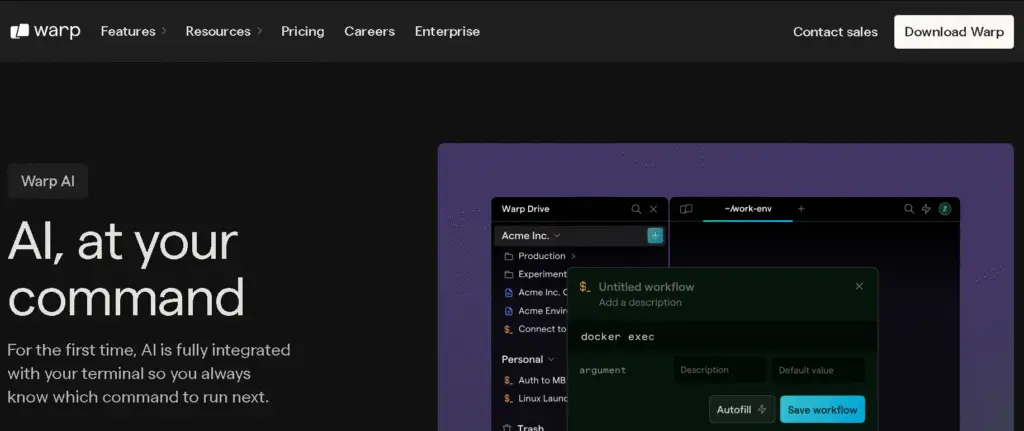Image resolution: width=1024 pixels, height=431 pixels.
Task: Click the Warp logo in the header
Action: [45, 31]
